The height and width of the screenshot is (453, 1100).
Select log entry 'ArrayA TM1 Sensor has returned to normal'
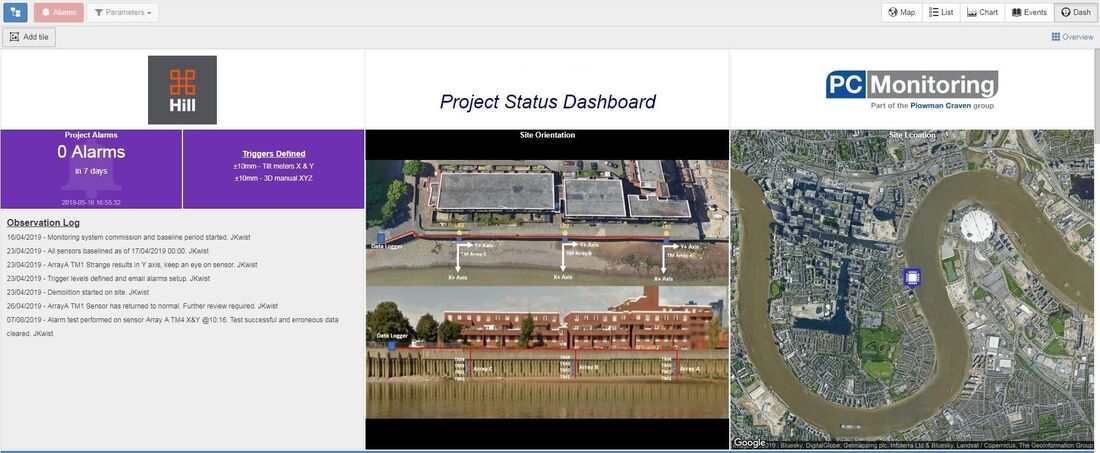click(x=142, y=306)
